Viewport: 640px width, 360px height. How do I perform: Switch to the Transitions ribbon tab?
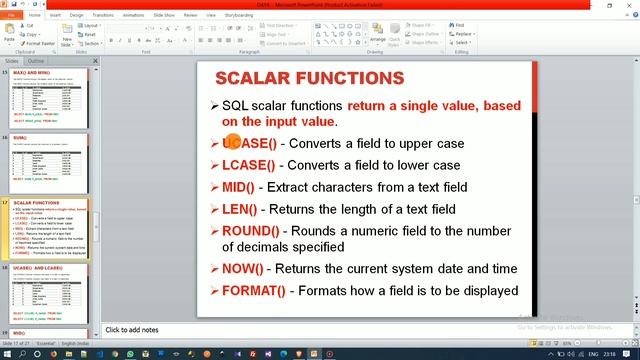click(x=103, y=15)
